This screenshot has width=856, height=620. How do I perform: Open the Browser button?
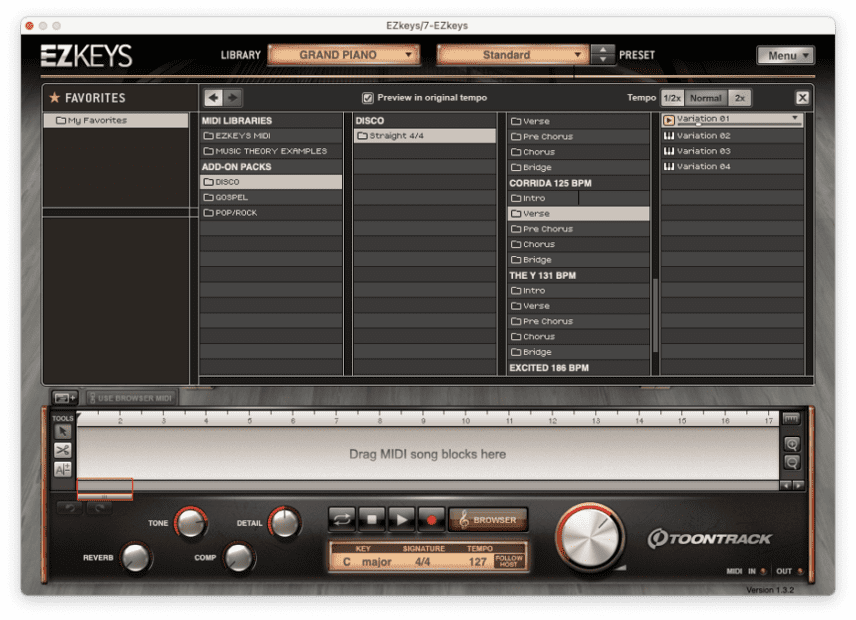click(x=488, y=520)
